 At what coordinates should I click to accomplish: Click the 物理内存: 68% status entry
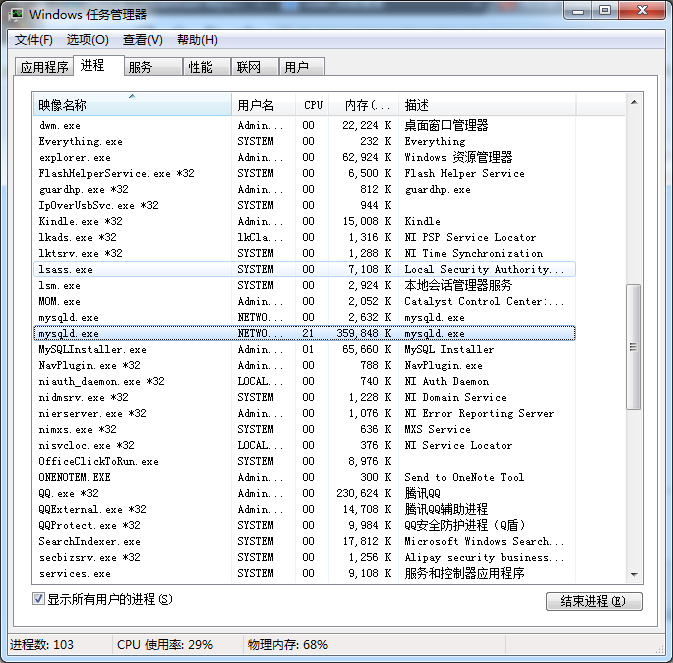(288, 645)
